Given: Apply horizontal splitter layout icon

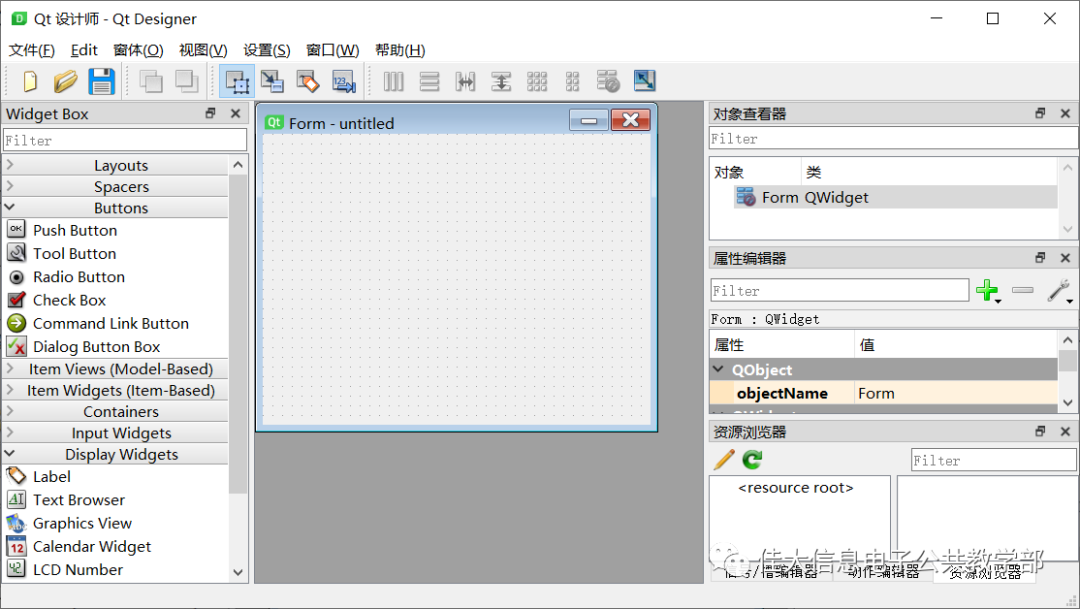Looking at the screenshot, I should (465, 82).
